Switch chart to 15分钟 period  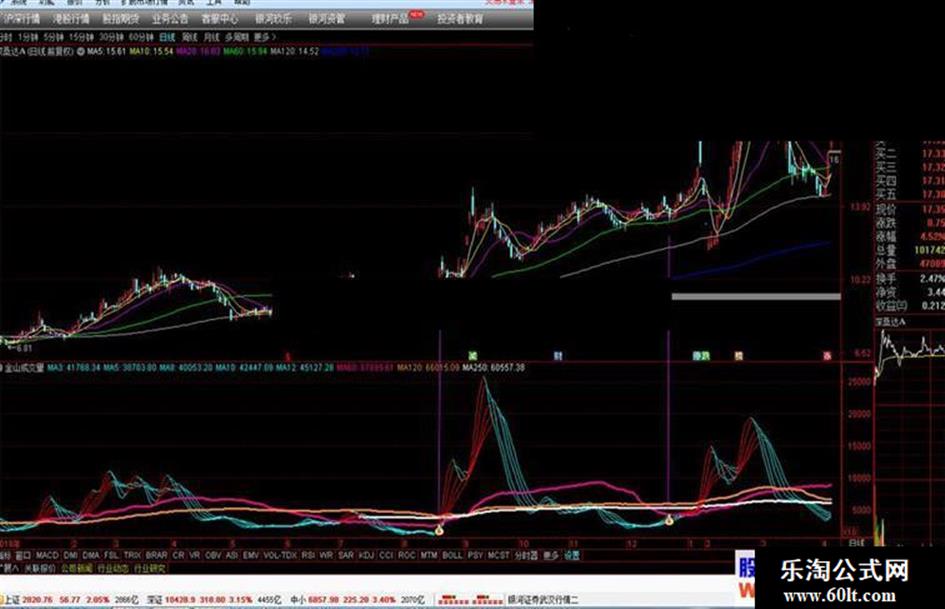81,37
